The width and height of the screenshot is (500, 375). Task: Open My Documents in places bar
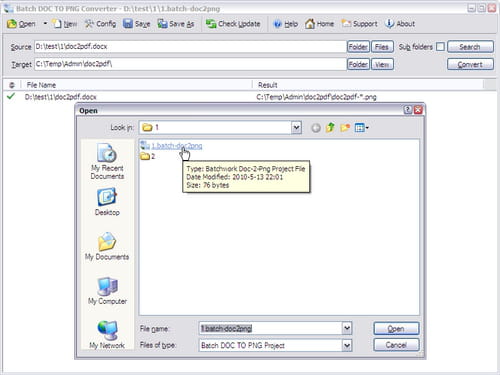pos(107,246)
